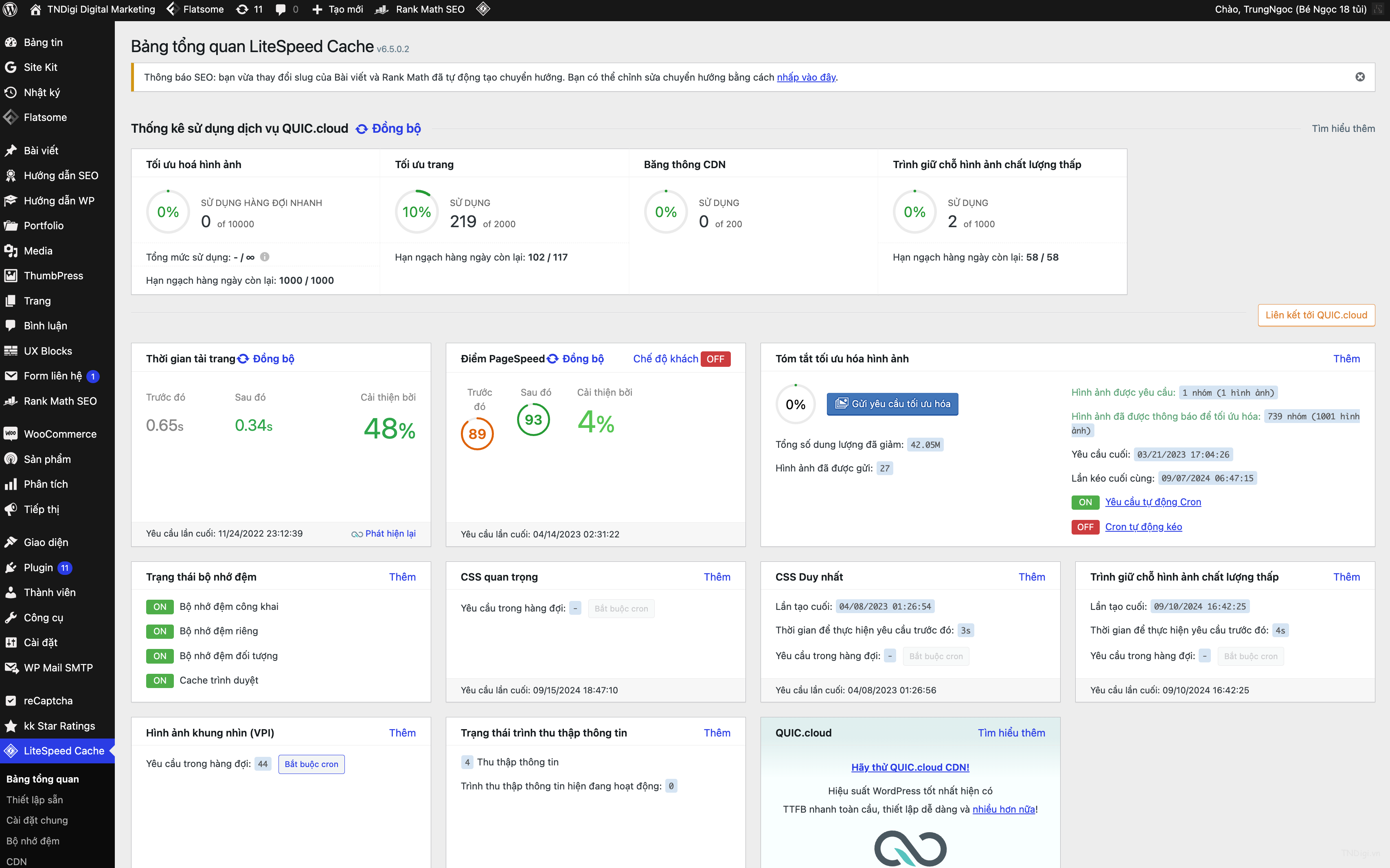Screen dimensions: 1390x868
Task: Open Bộ nhớ đệm submenu item
Action: pos(33,841)
